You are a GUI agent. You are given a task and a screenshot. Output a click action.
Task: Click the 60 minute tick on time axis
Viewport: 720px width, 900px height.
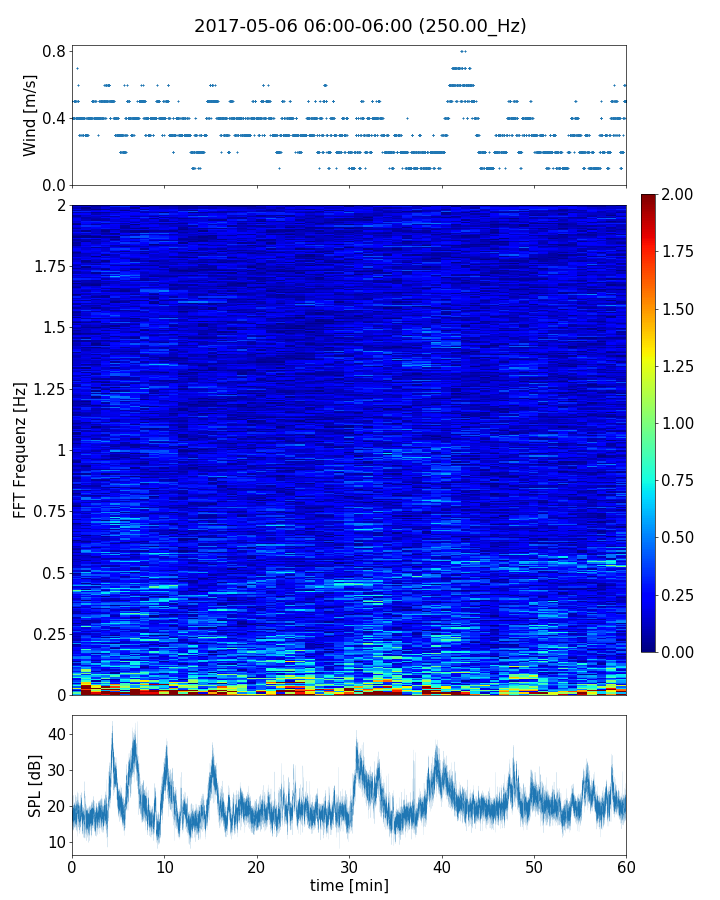[x=626, y=865]
